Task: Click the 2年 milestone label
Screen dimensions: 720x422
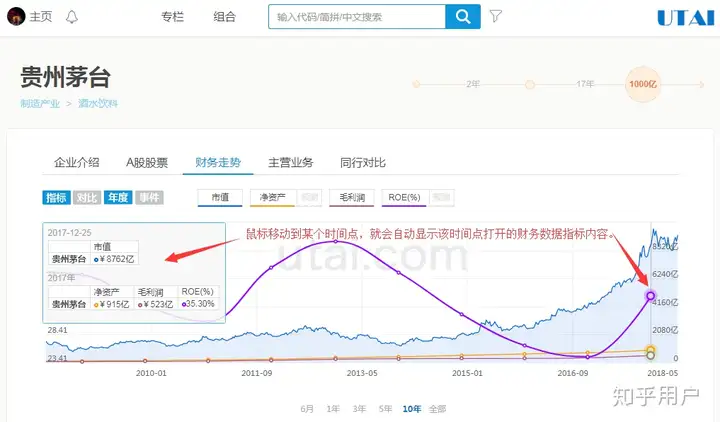Action: pyautogui.click(x=473, y=84)
